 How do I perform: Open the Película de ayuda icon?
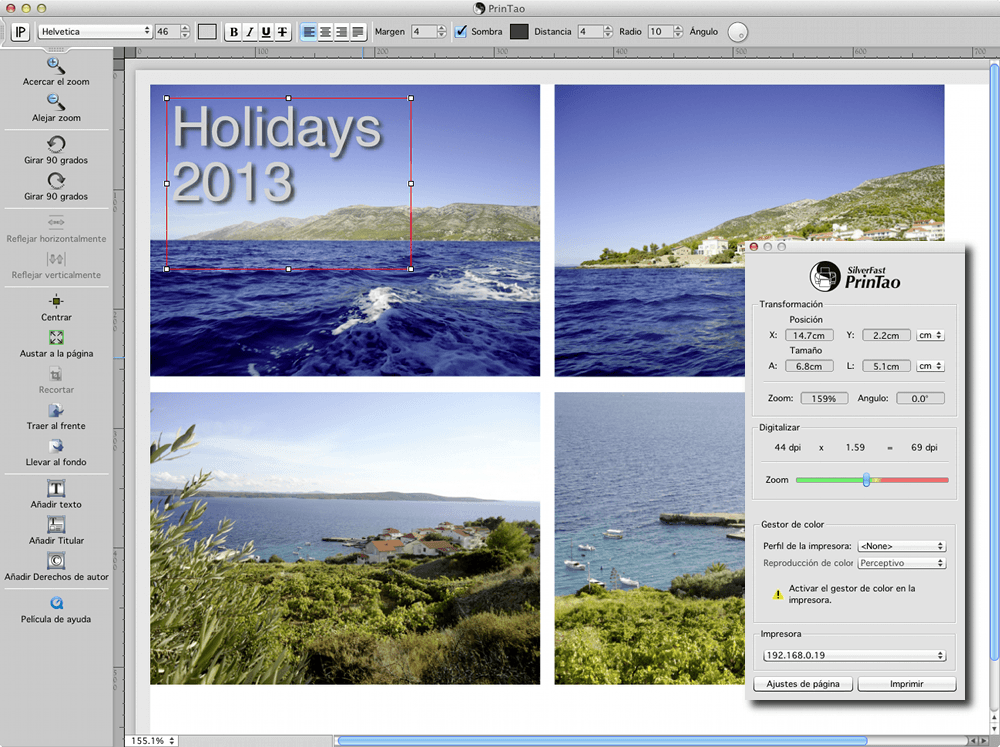56,603
